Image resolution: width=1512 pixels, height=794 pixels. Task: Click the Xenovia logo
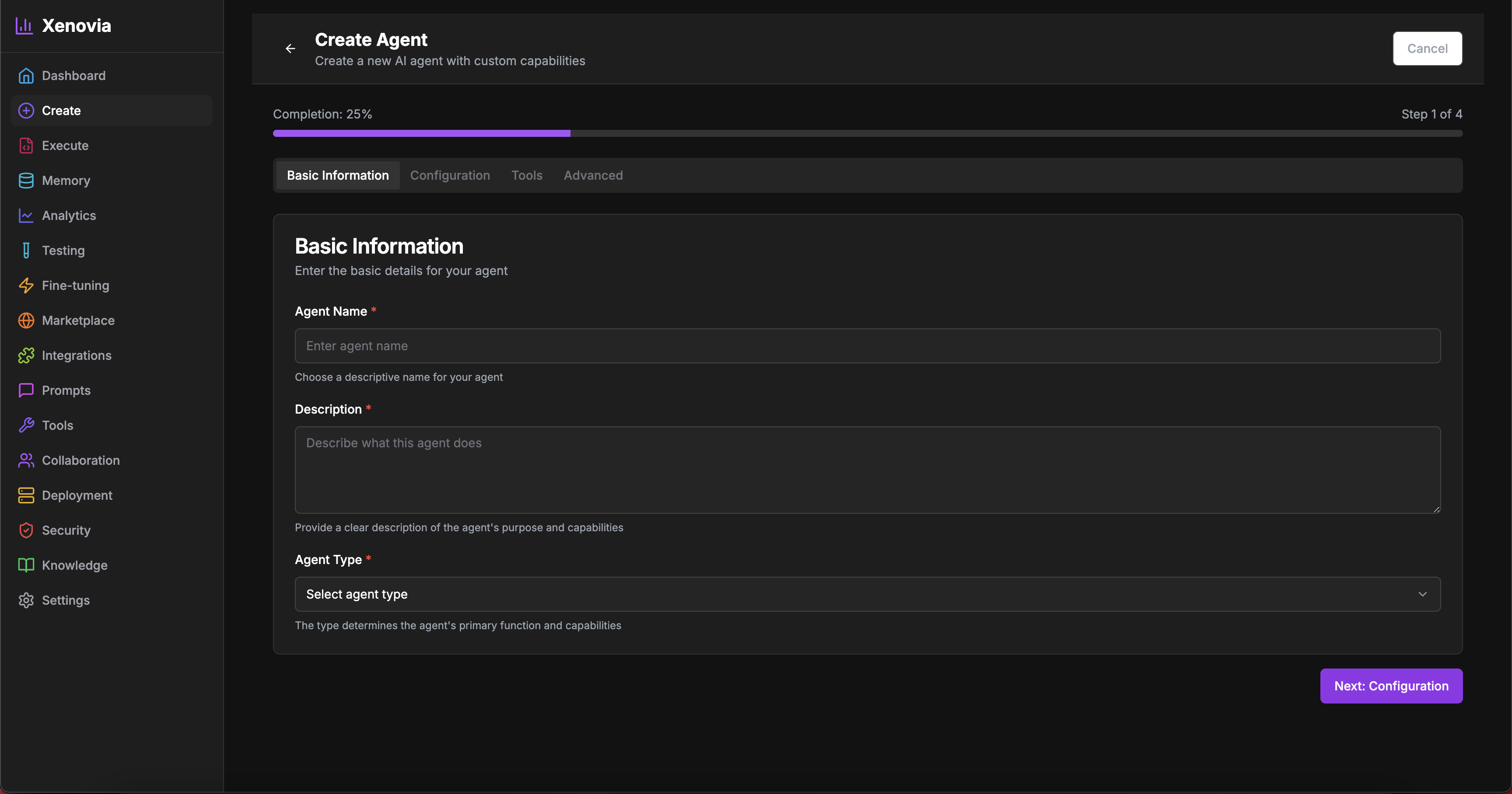63,25
